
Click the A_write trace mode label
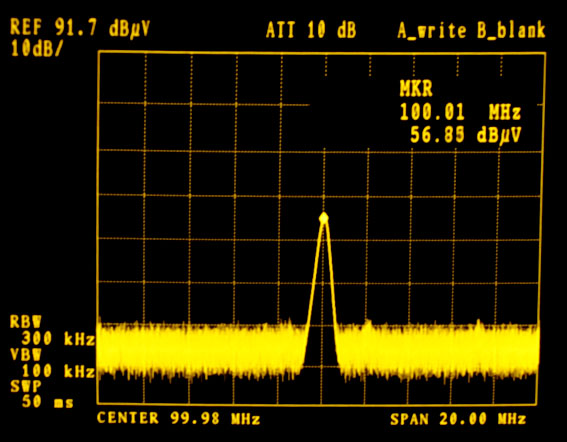pyautogui.click(x=432, y=30)
